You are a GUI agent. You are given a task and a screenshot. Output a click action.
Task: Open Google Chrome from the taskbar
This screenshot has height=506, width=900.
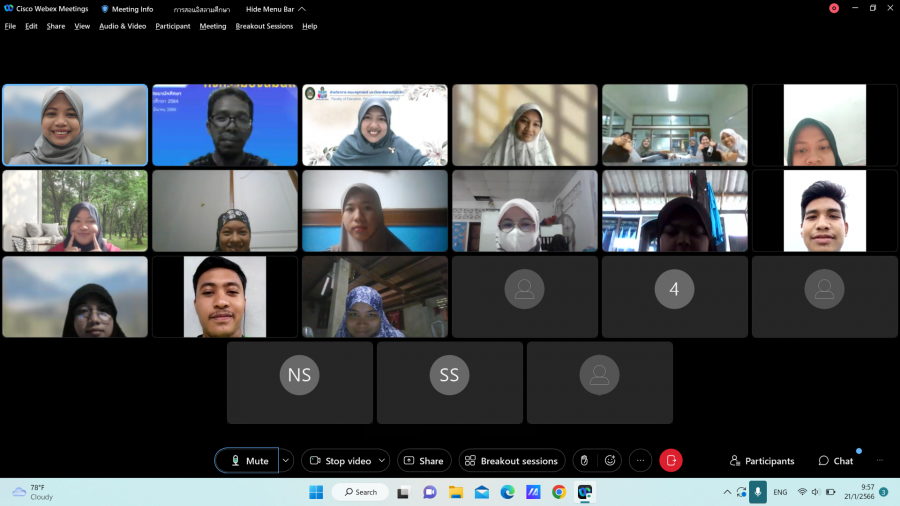558,492
